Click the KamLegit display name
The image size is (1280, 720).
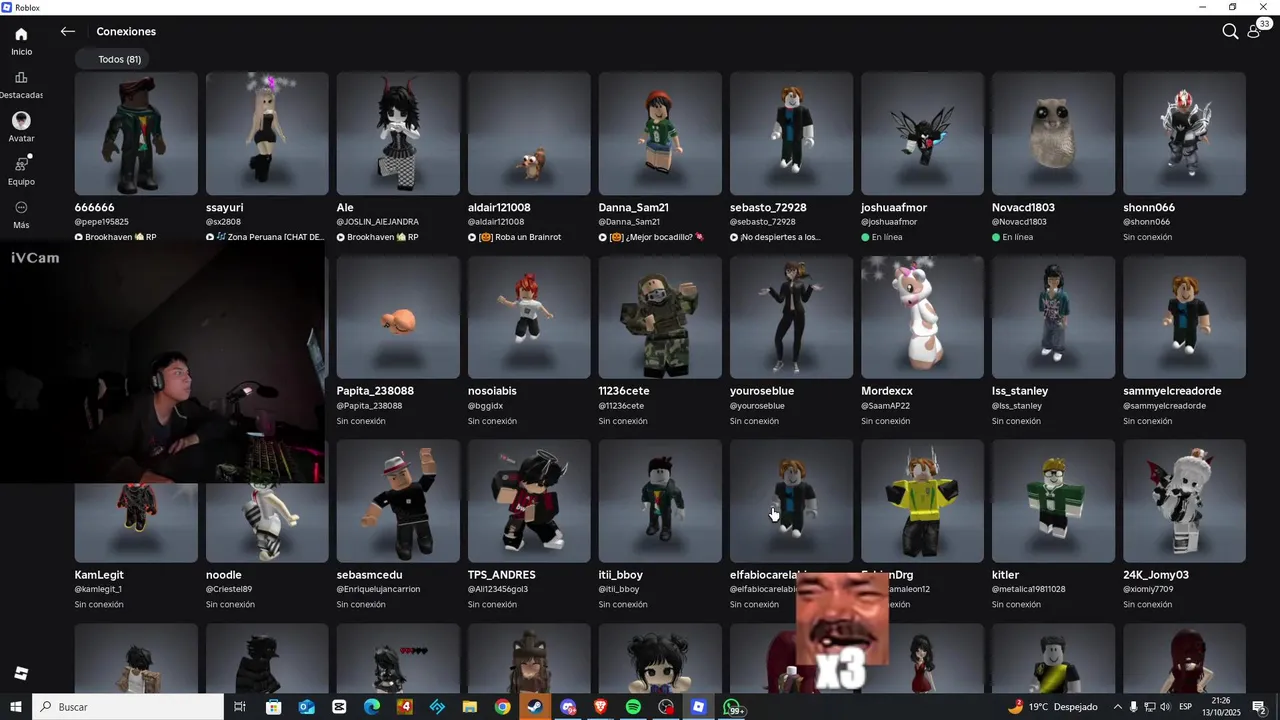coord(99,575)
